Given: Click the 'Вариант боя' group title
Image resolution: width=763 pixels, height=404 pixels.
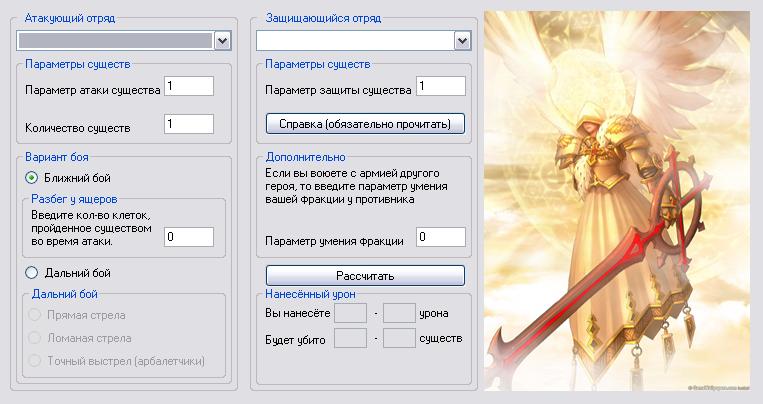Looking at the screenshot, I should point(57,157).
